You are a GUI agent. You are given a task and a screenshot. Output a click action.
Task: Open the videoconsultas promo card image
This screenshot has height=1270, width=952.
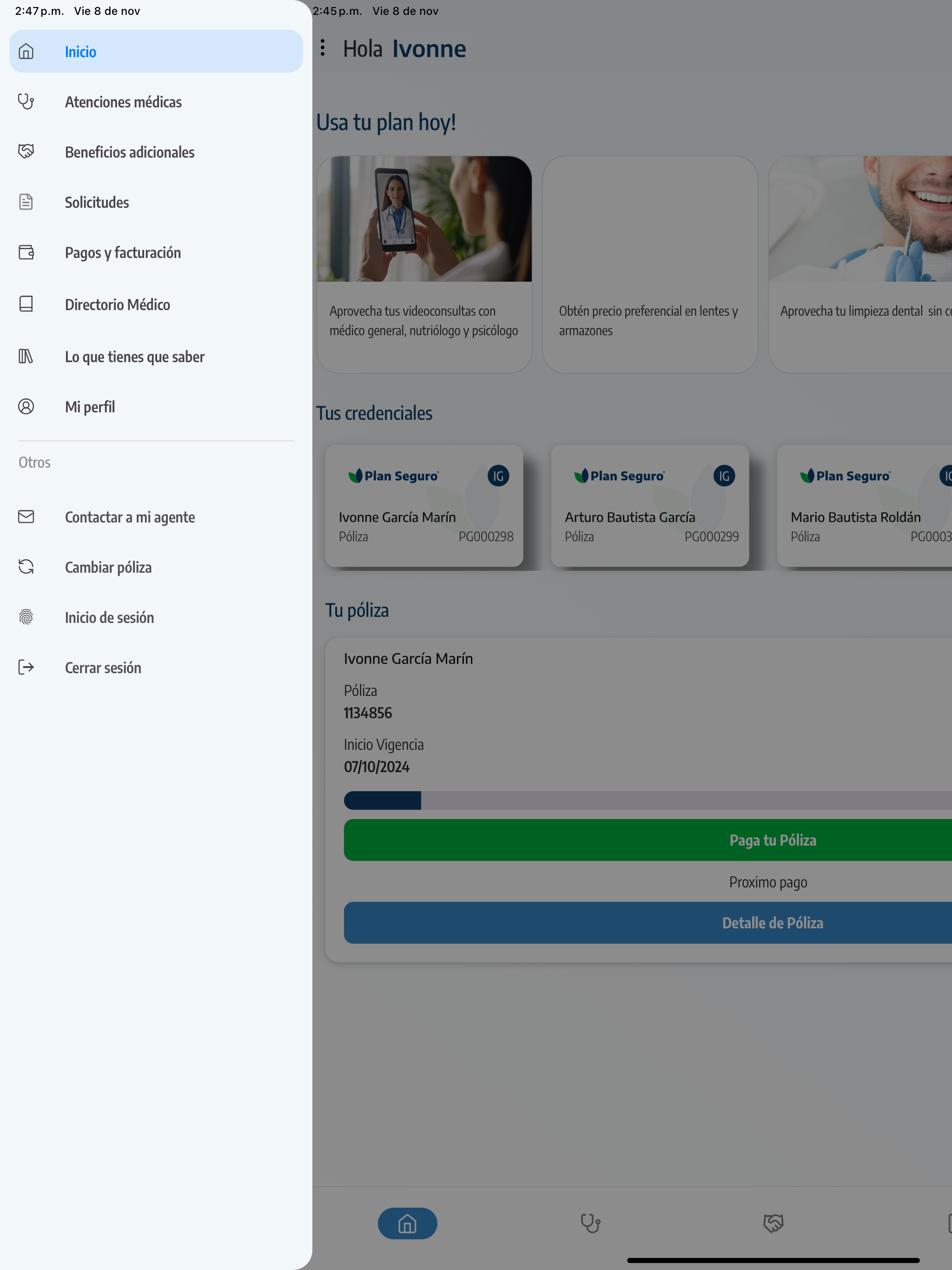[424, 219]
